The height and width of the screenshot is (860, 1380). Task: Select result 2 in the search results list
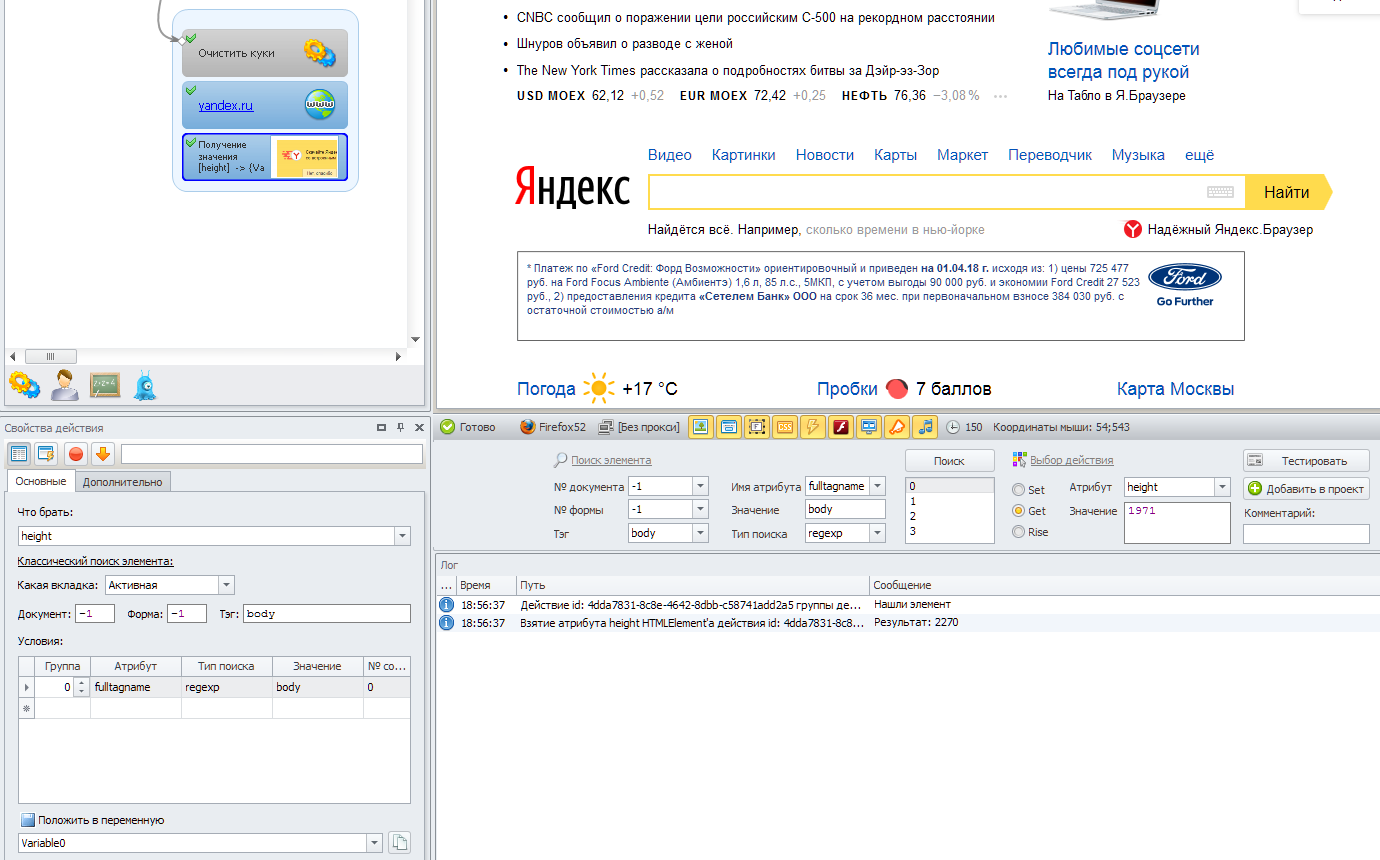point(949,516)
